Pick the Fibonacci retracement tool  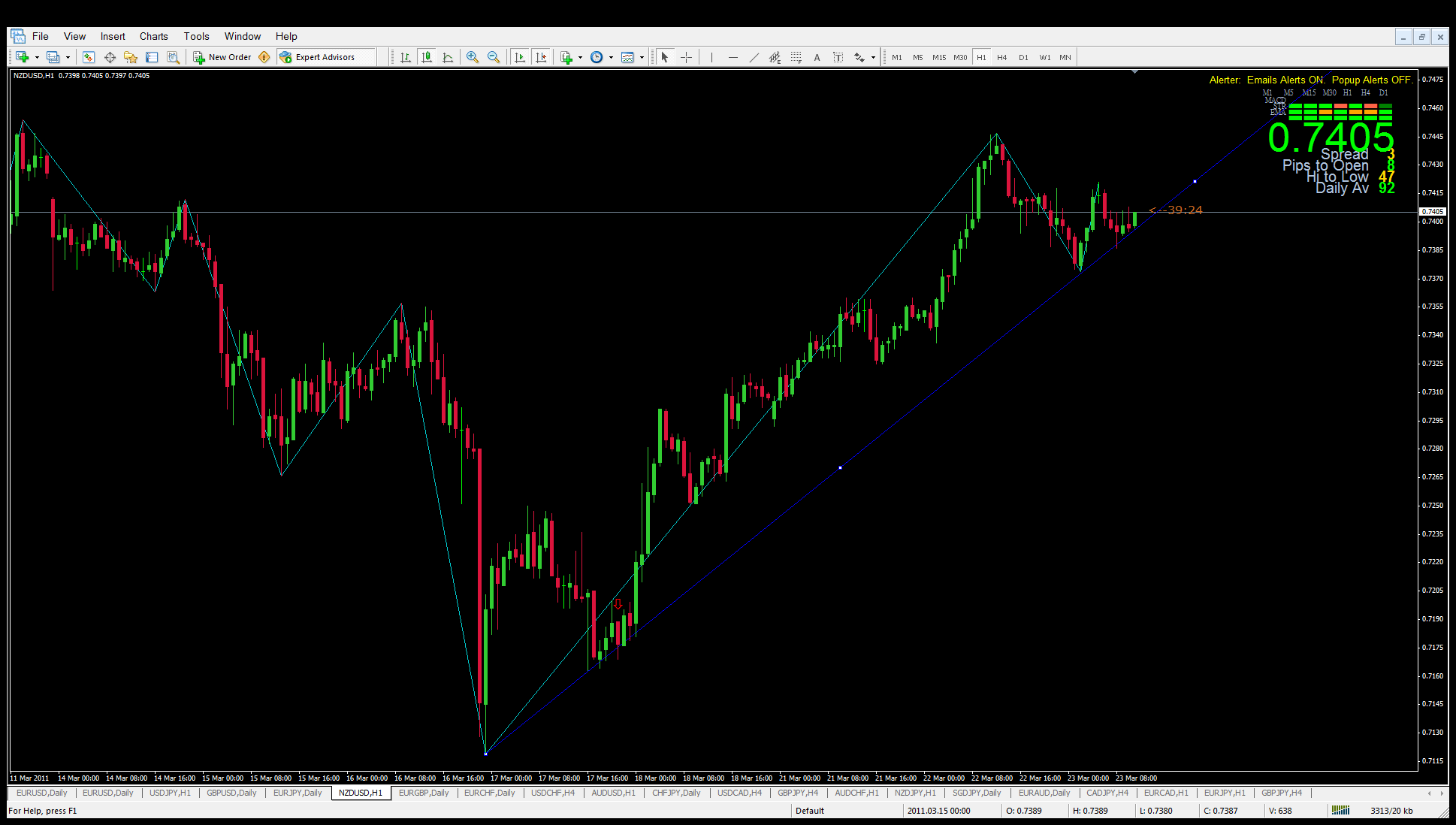pyautogui.click(x=796, y=57)
